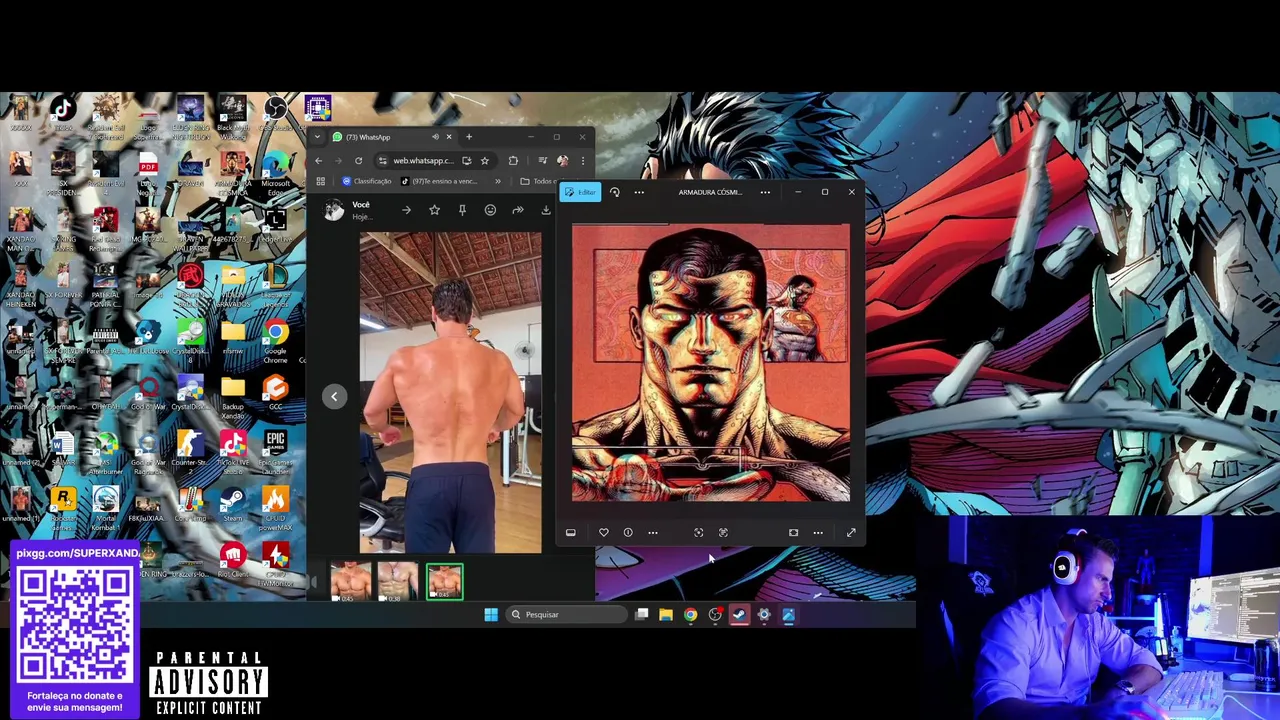Select the first video thumbnail in WhatsApp strip
The image size is (1280, 720).
pos(350,581)
